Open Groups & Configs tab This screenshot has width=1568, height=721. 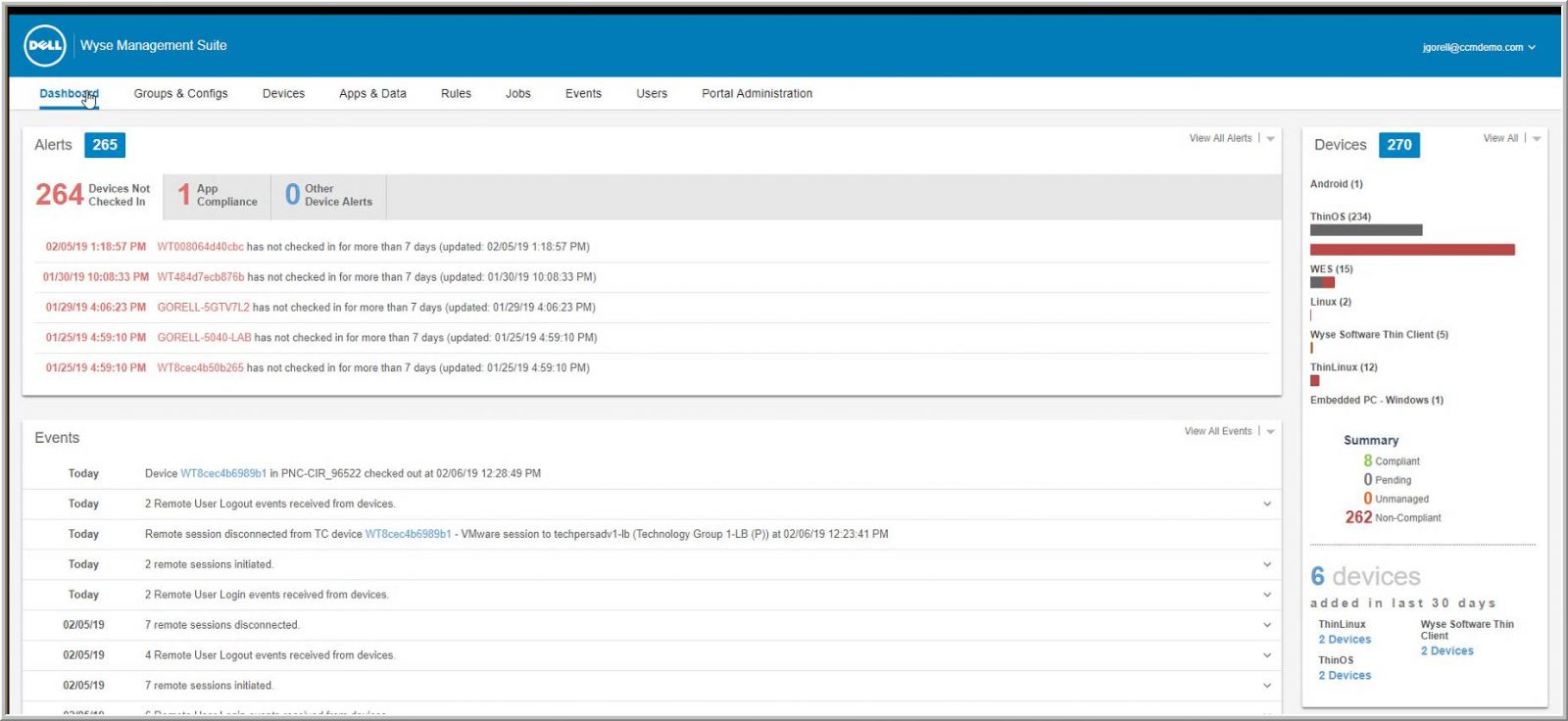point(180,94)
